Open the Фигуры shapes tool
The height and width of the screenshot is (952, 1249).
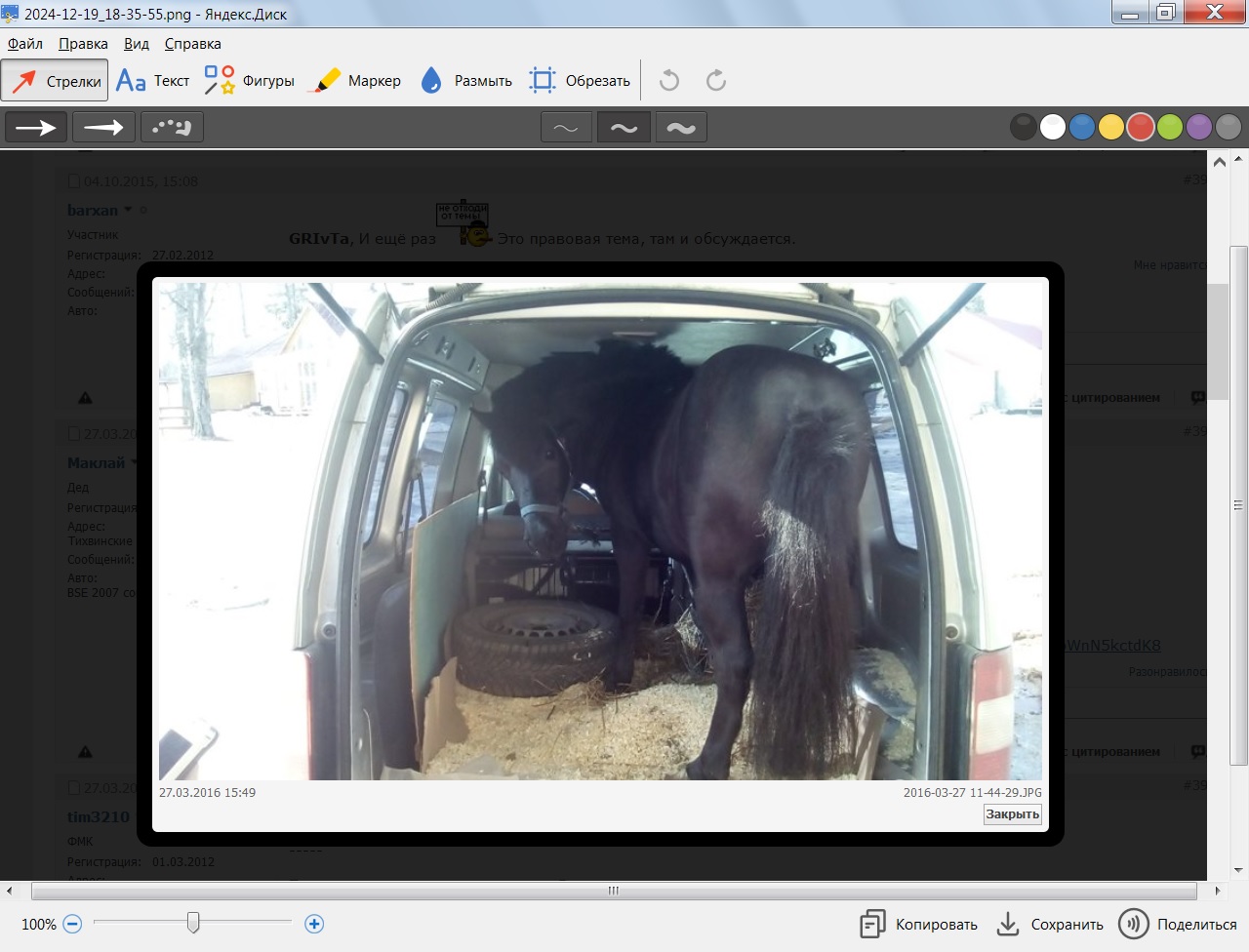250,81
